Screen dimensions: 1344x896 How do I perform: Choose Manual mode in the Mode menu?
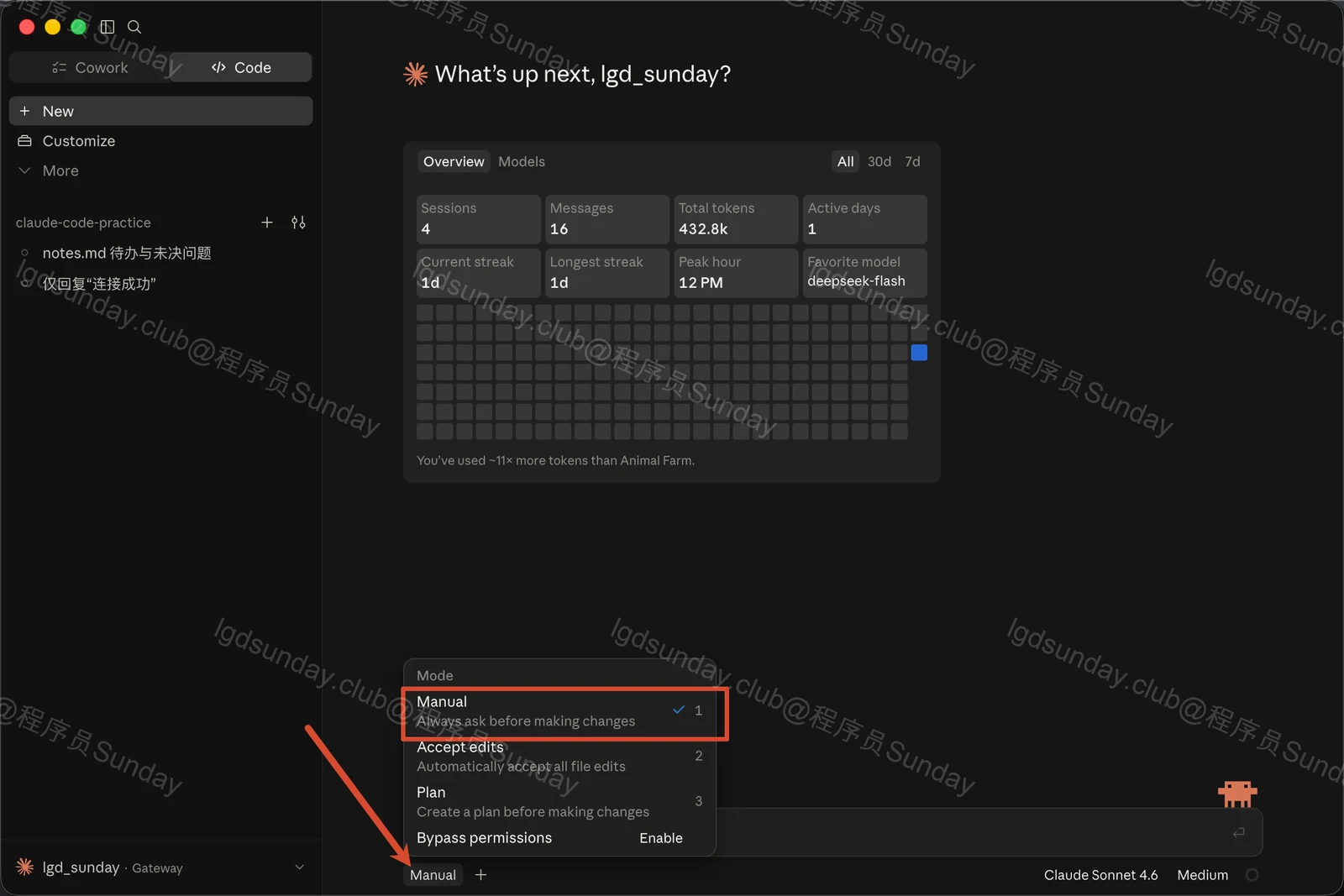click(x=559, y=711)
